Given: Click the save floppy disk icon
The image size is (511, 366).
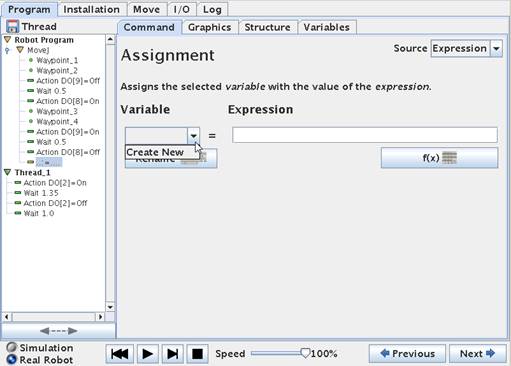Looking at the screenshot, I should point(12,26).
